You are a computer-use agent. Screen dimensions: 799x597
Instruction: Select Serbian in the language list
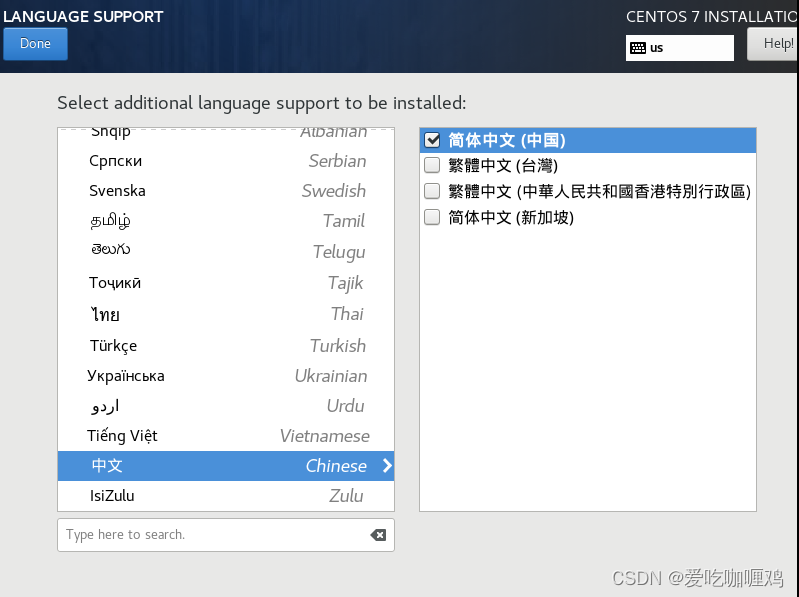click(226, 161)
